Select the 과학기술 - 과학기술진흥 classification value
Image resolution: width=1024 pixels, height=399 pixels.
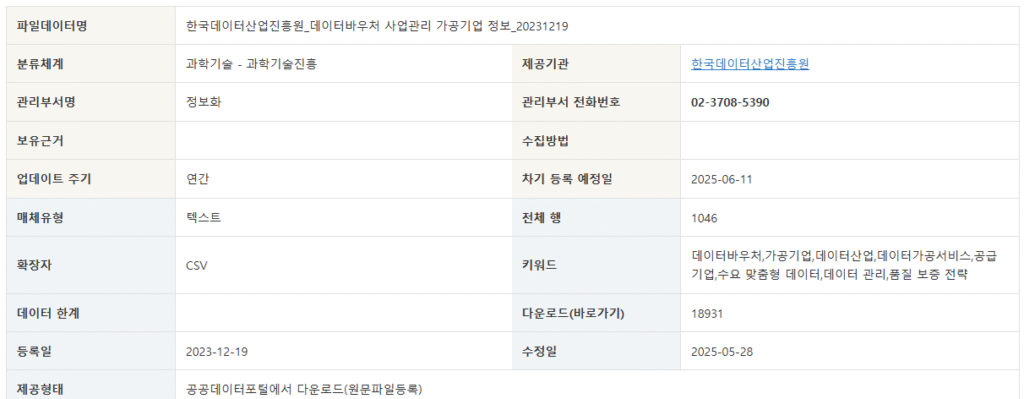[x=251, y=64]
